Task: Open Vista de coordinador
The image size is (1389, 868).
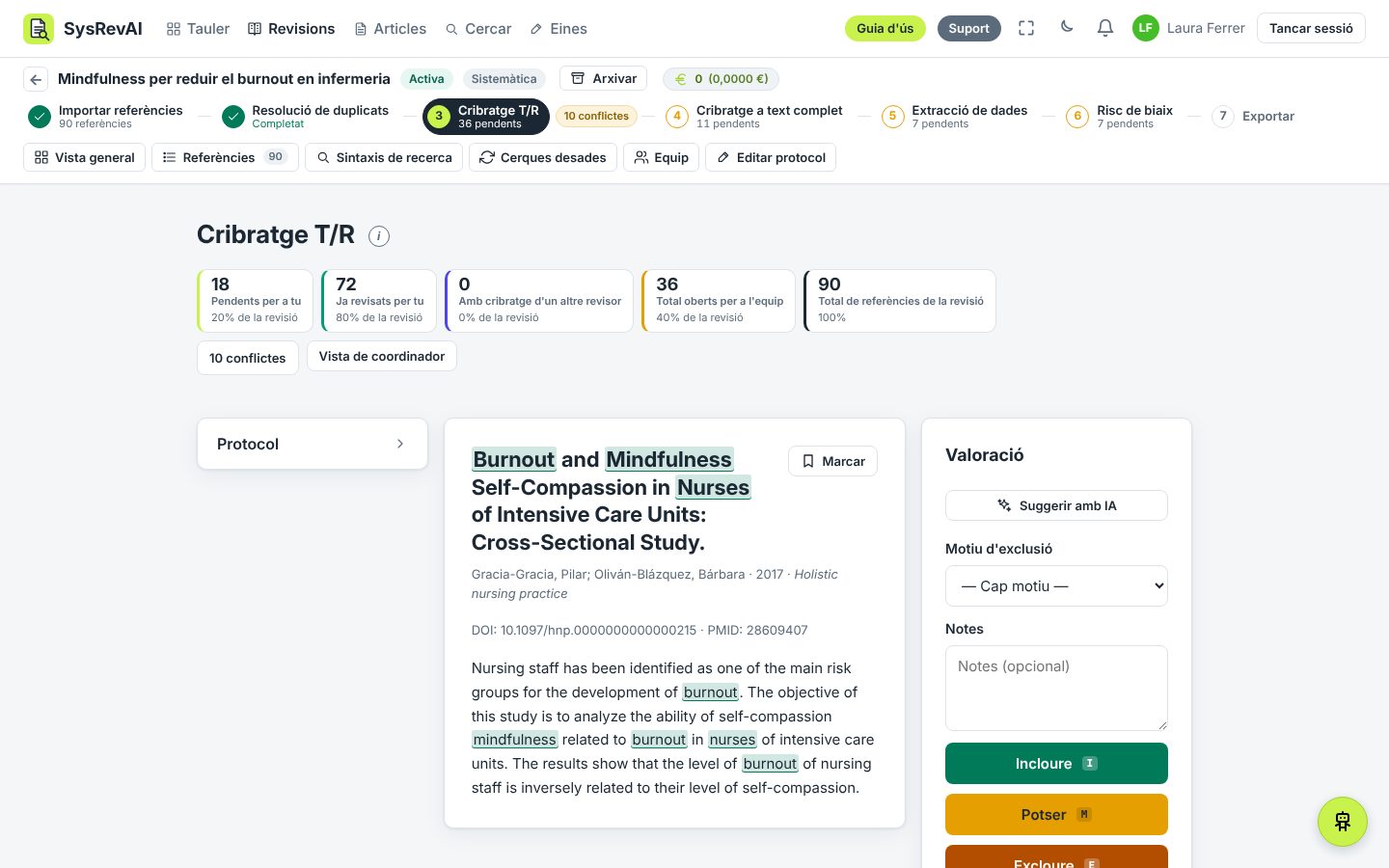Action: pos(382,357)
